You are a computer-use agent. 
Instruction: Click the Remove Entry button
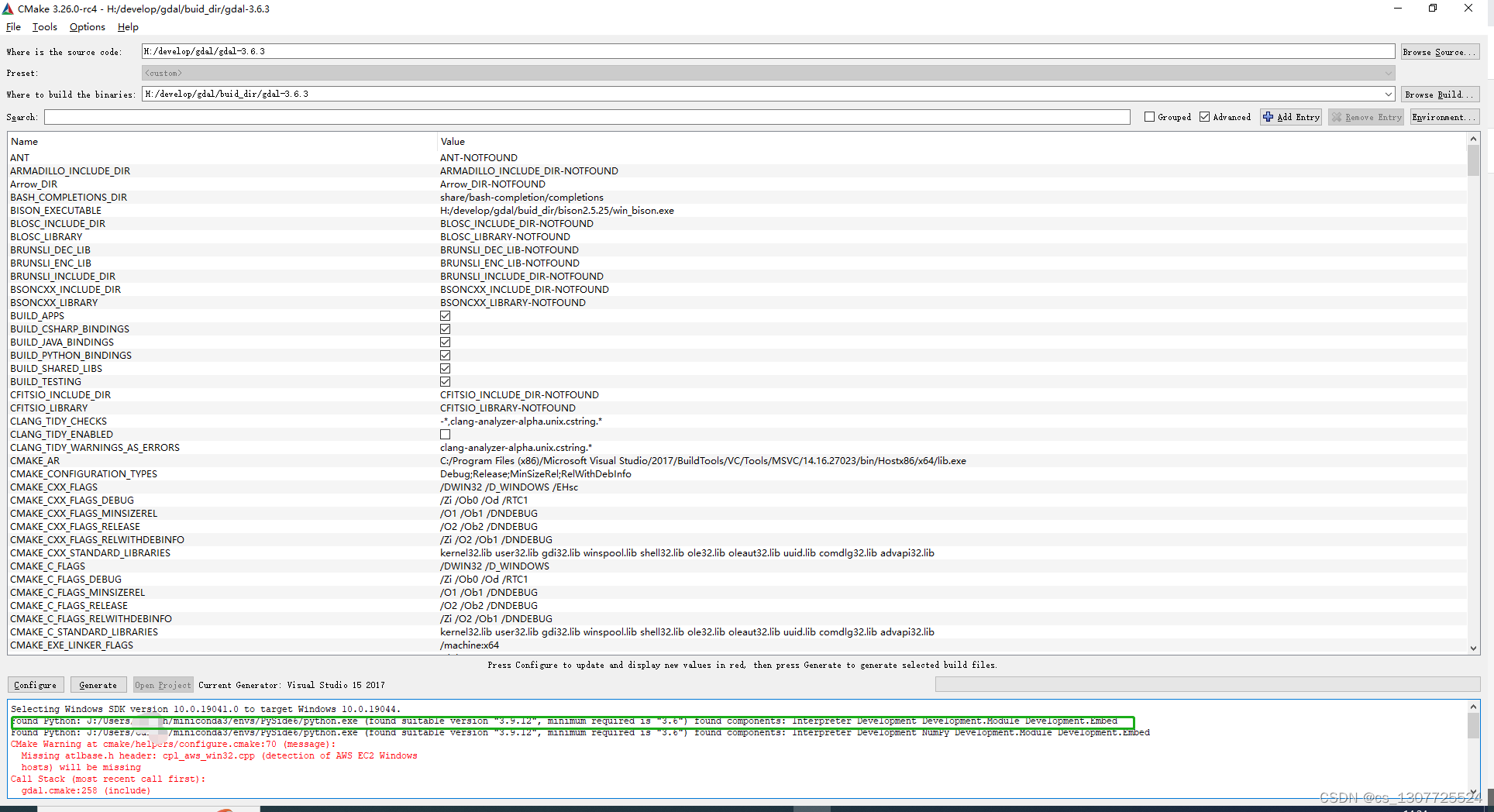click(x=1366, y=117)
